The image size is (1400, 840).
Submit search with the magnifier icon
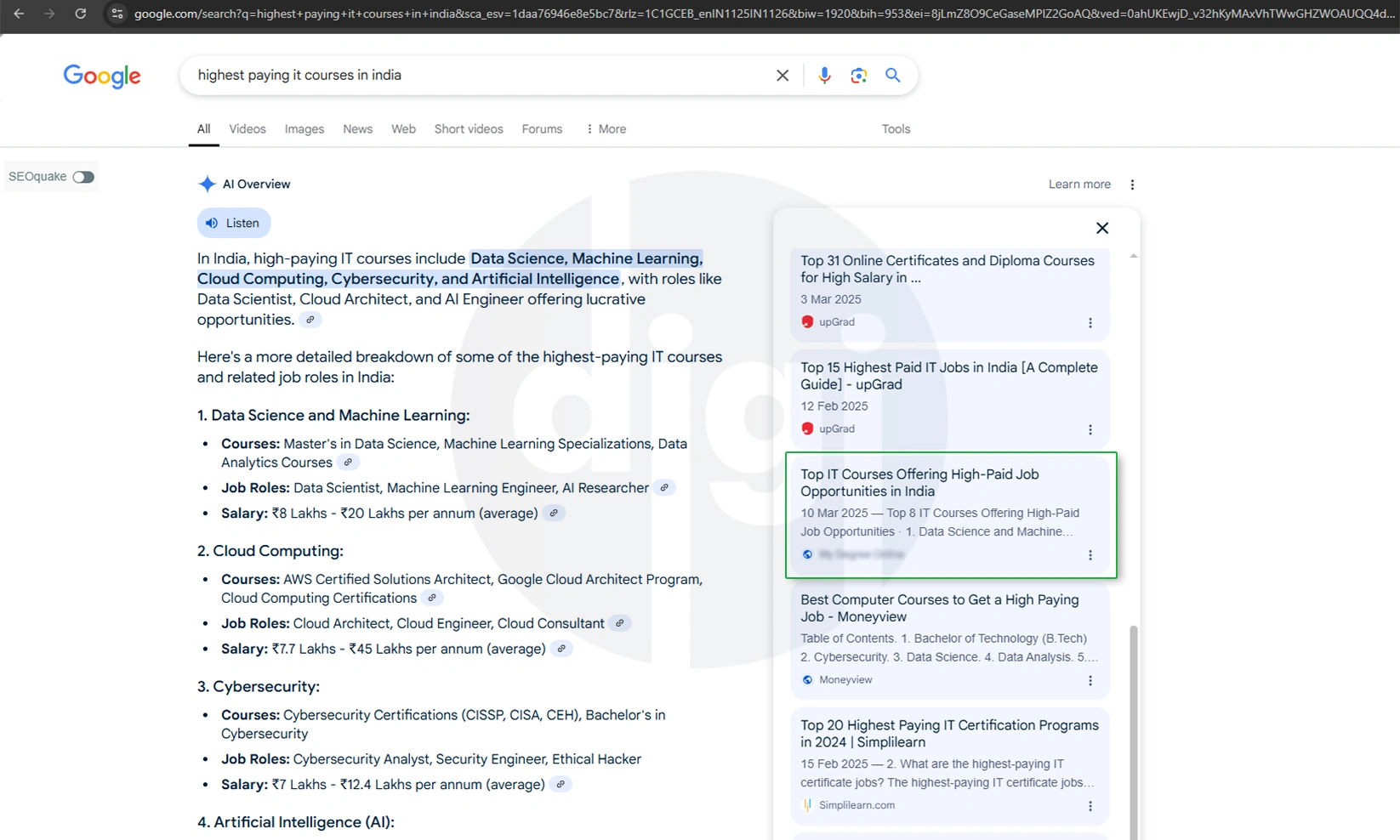coord(893,75)
